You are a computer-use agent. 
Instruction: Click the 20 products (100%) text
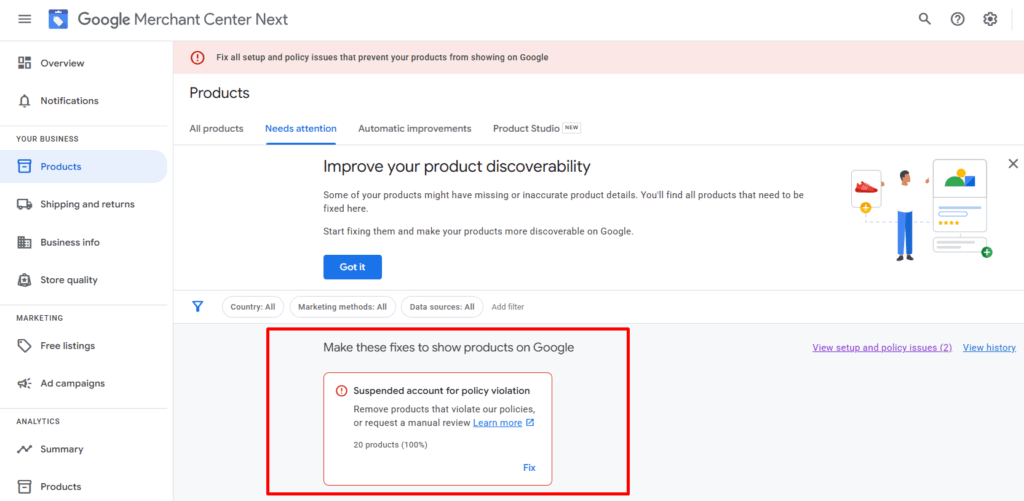[391, 445]
